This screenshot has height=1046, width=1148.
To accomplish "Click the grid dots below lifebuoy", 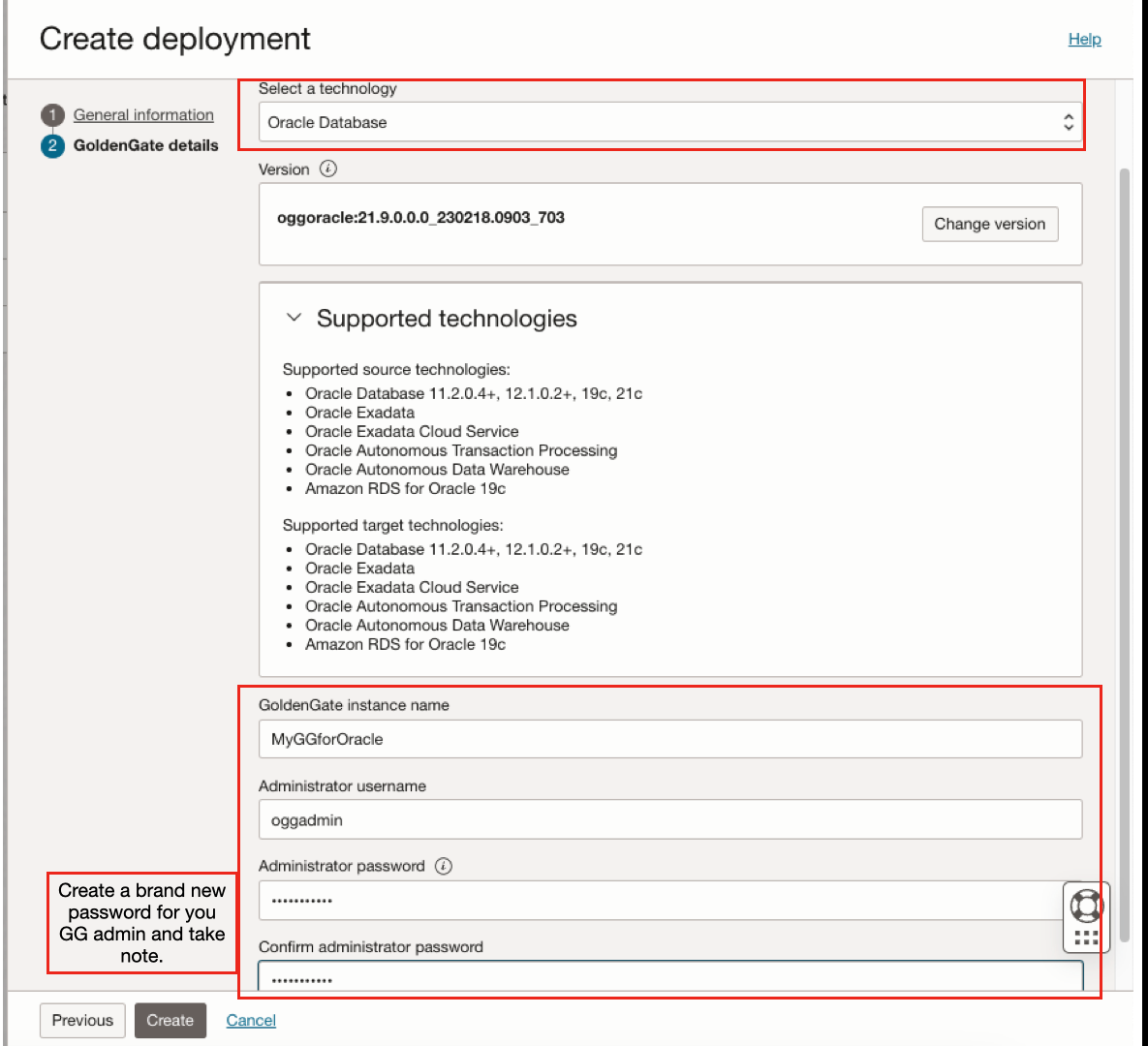I will pyautogui.click(x=1087, y=938).
